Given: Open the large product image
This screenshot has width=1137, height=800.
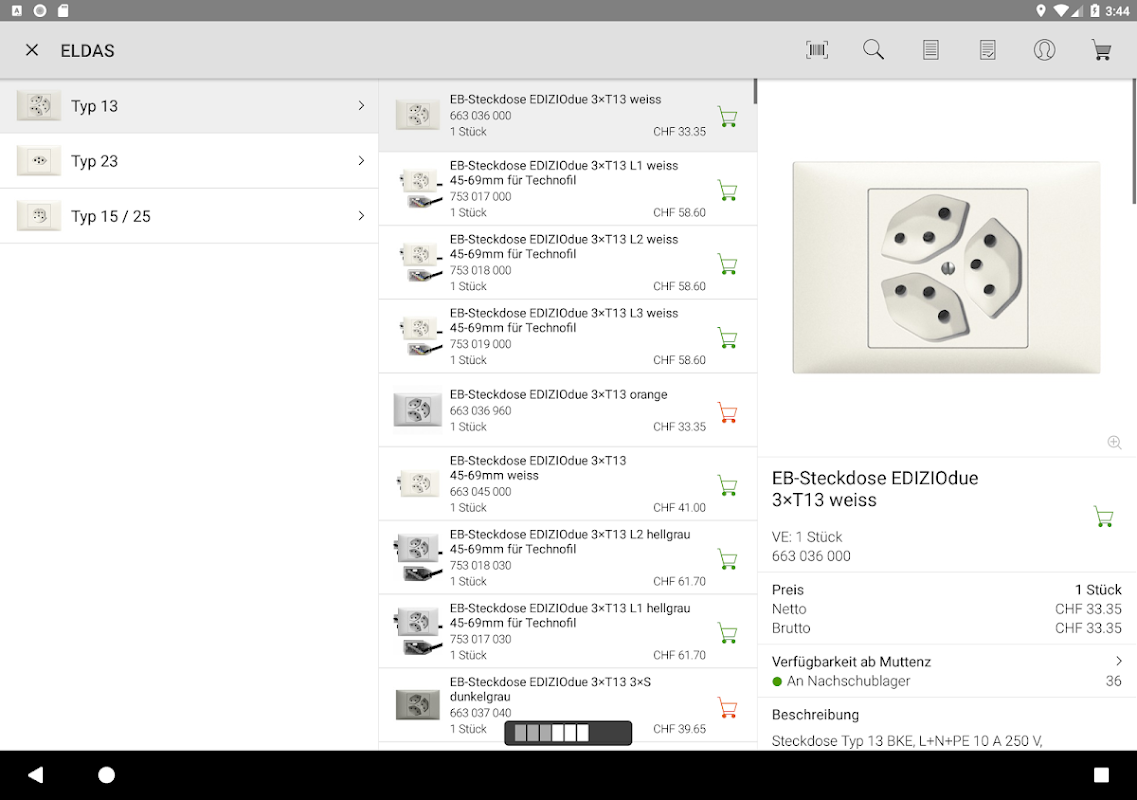Looking at the screenshot, I should [946, 268].
